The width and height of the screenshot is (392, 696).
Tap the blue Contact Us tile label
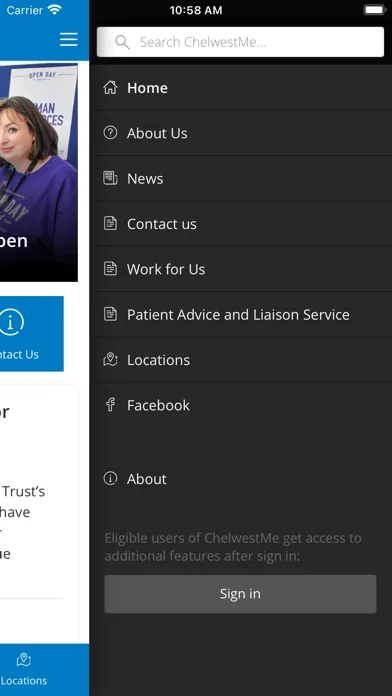tap(19, 354)
